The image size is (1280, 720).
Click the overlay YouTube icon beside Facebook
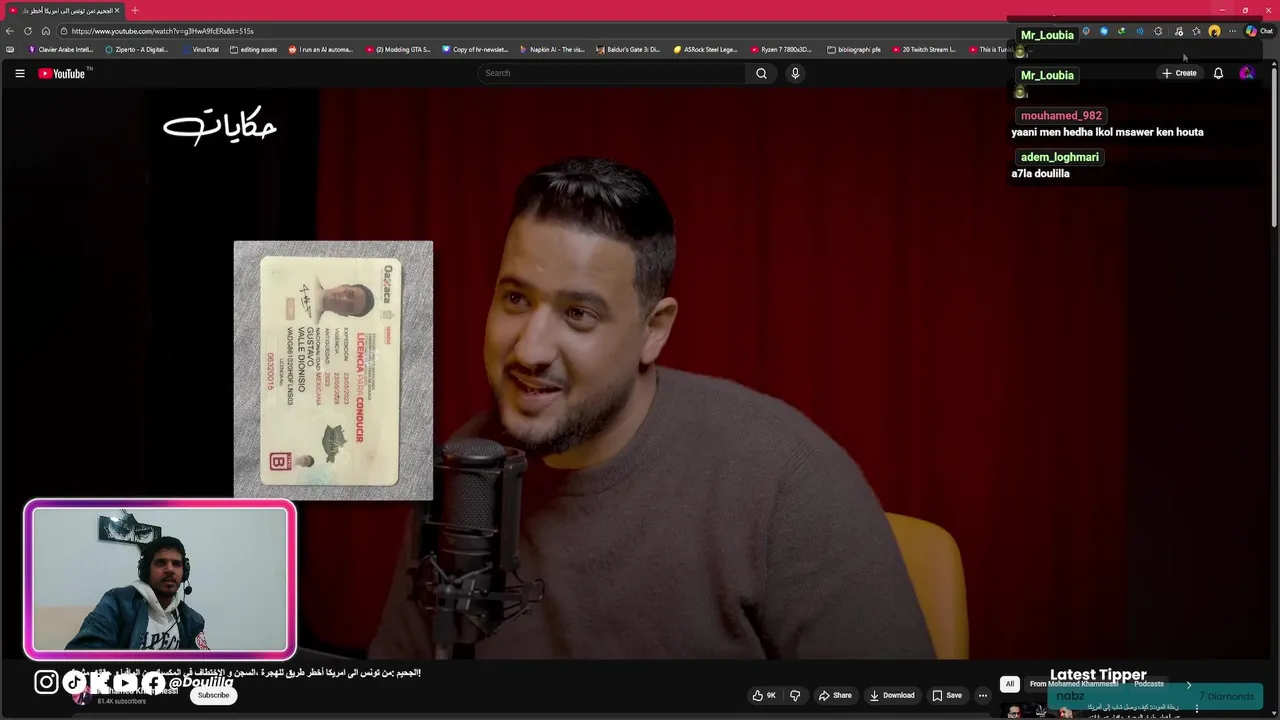point(125,682)
